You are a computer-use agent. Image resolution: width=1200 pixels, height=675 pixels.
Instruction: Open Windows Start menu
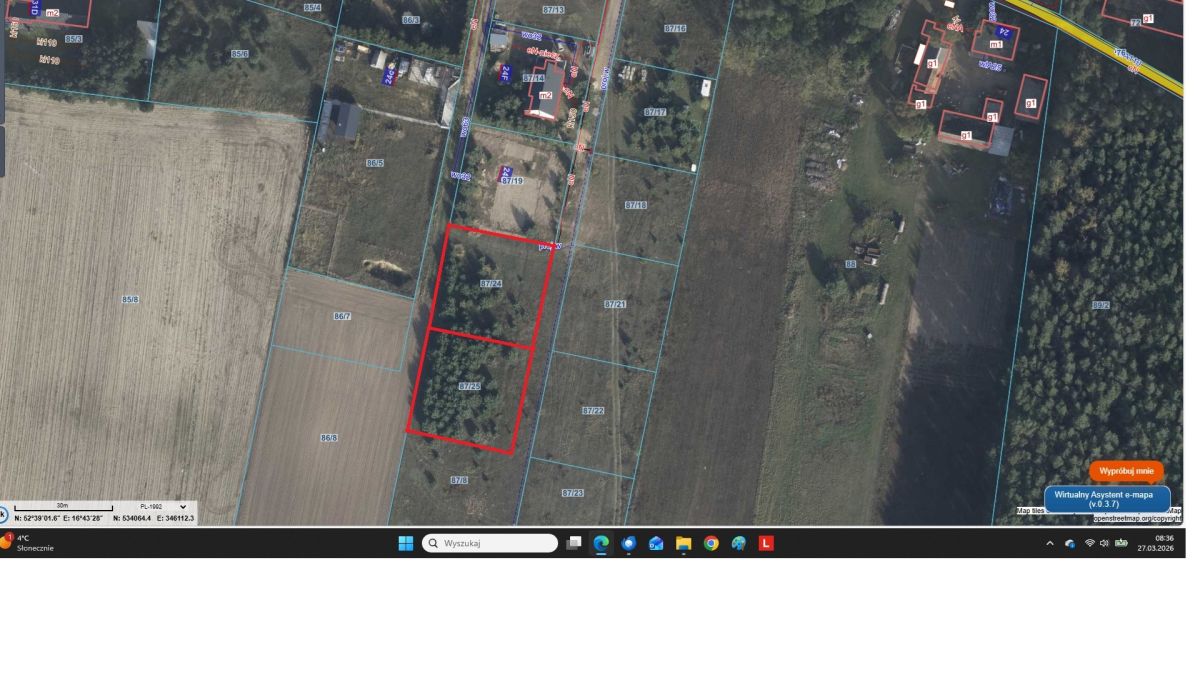405,543
